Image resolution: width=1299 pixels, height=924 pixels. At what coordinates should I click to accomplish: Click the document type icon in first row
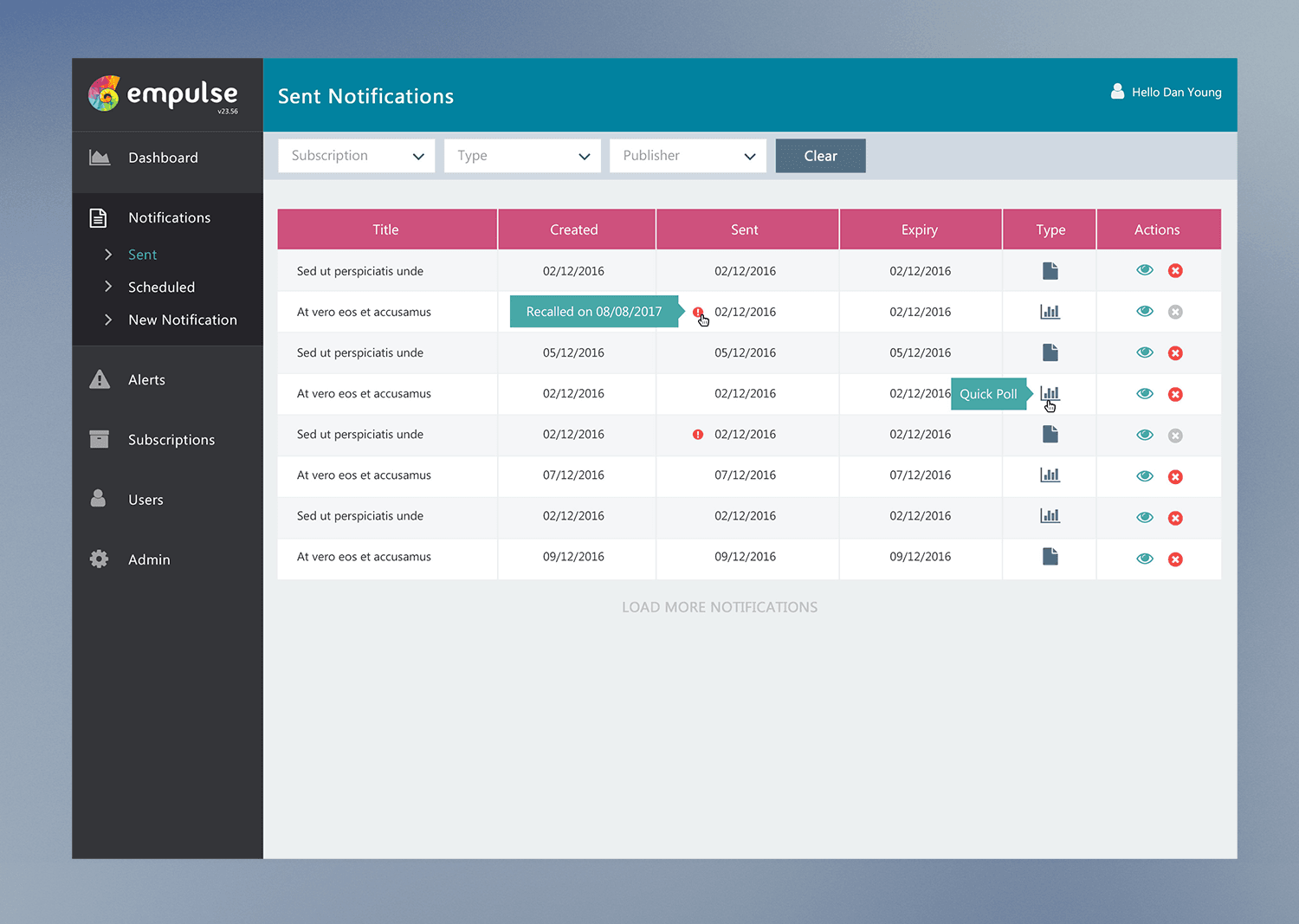pyautogui.click(x=1050, y=271)
